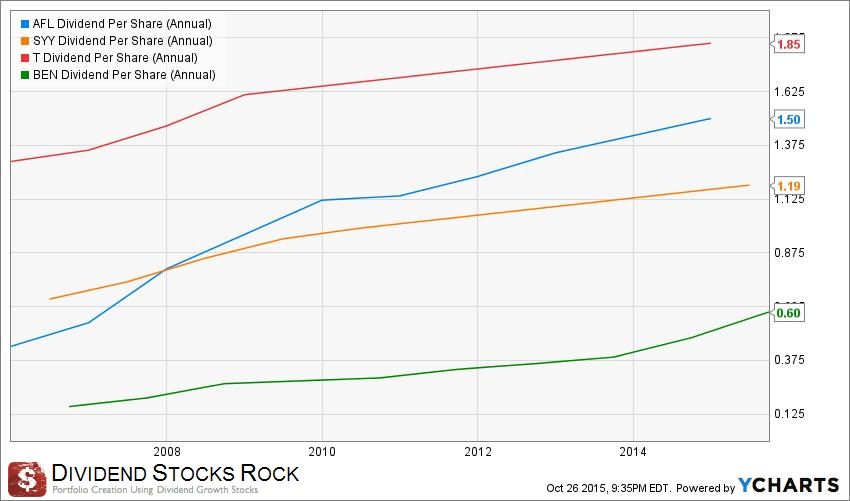The image size is (850, 501).
Task: Click the green BEN legend color square
Action: tap(24, 75)
